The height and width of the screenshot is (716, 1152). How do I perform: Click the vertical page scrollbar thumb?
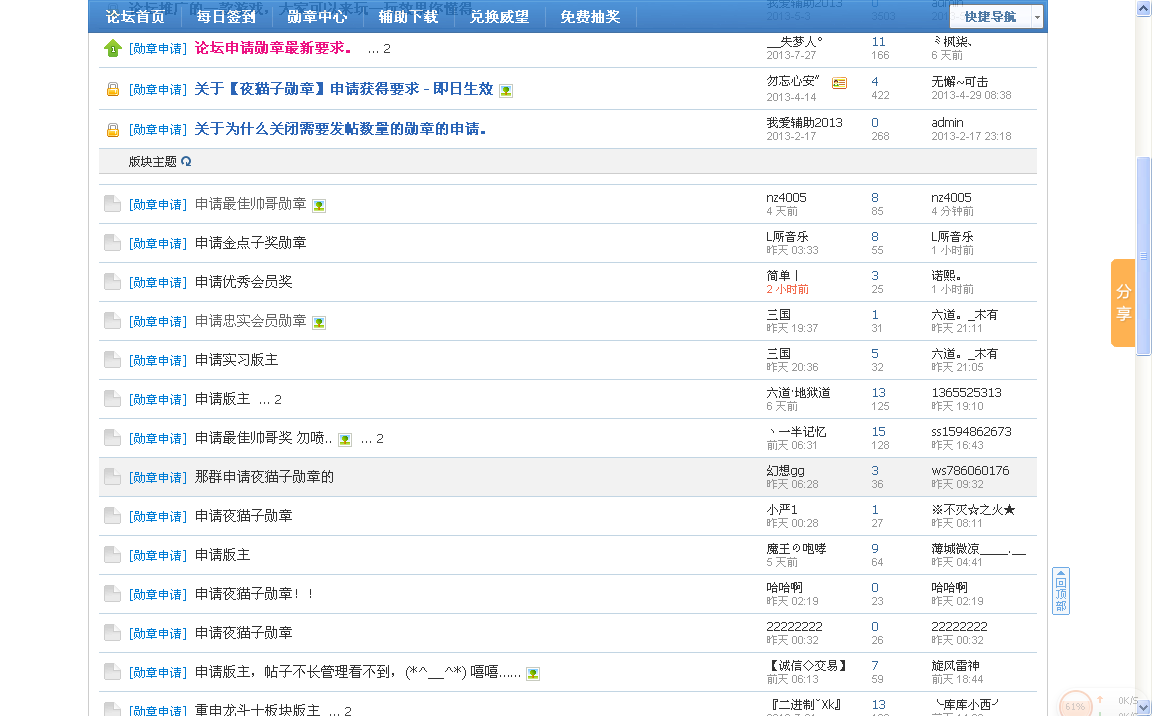pyautogui.click(x=1143, y=256)
